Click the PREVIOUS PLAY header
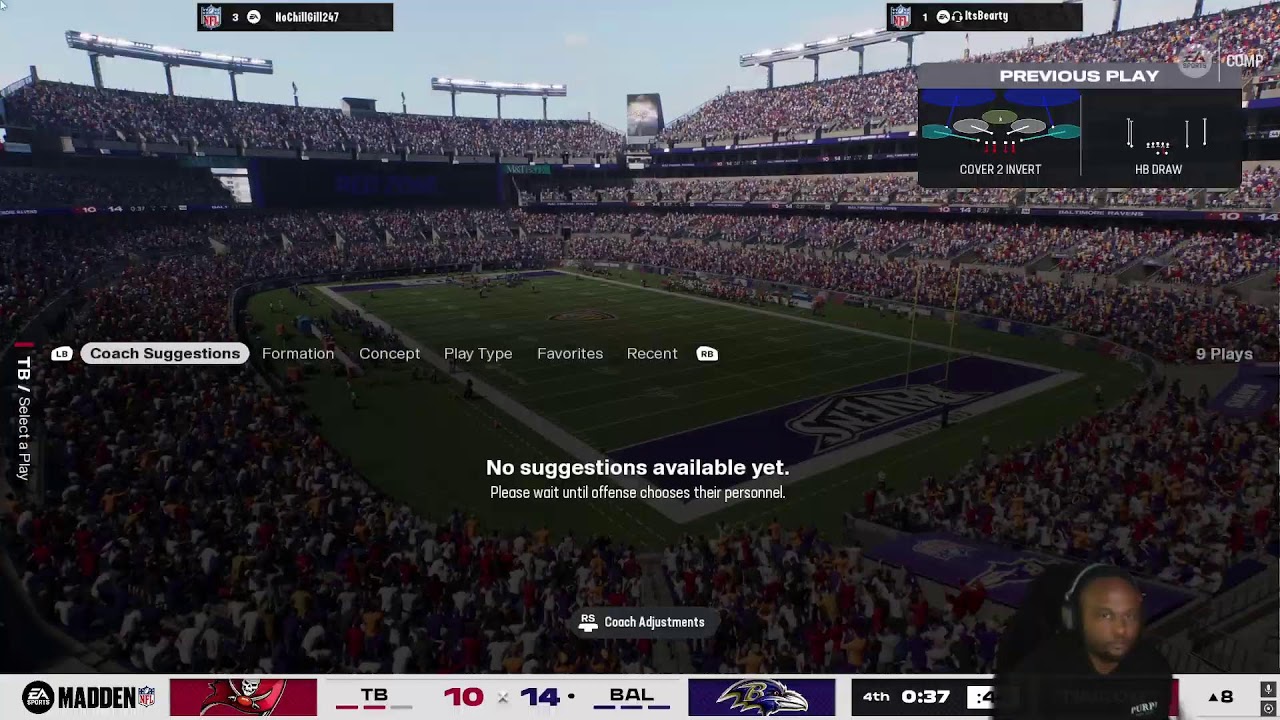This screenshot has height=720, width=1280. click(1079, 76)
